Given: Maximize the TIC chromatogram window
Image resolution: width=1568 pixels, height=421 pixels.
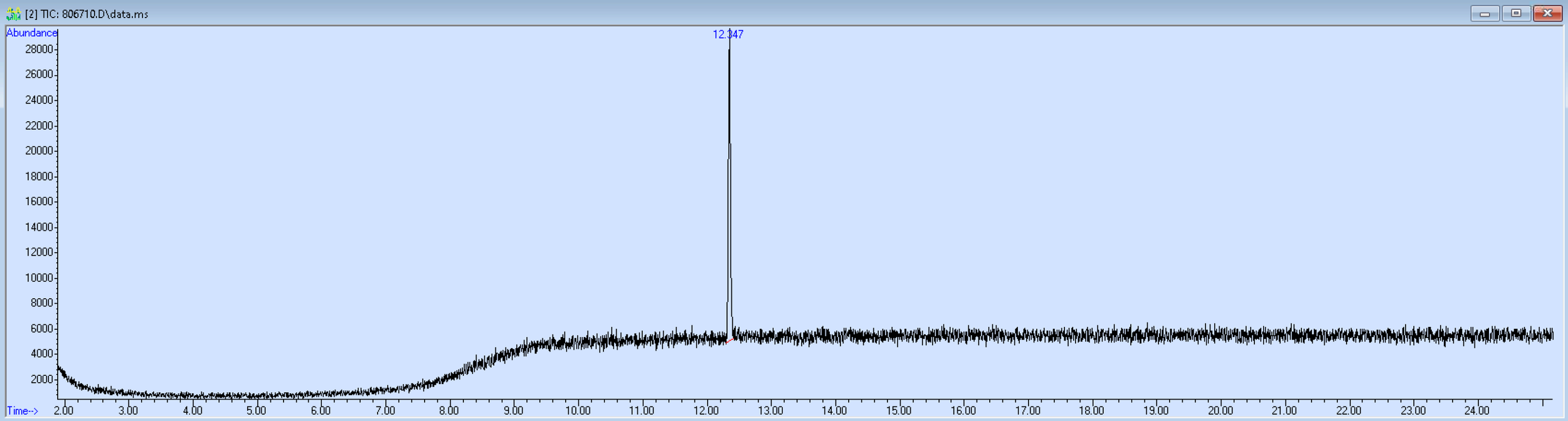Looking at the screenshot, I should point(1516,13).
